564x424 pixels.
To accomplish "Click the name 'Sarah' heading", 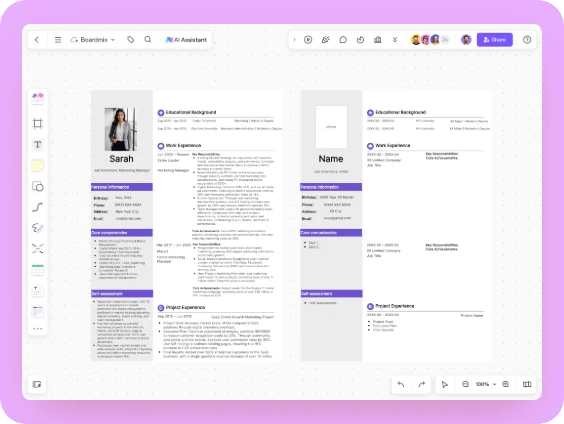I will click(x=121, y=159).
